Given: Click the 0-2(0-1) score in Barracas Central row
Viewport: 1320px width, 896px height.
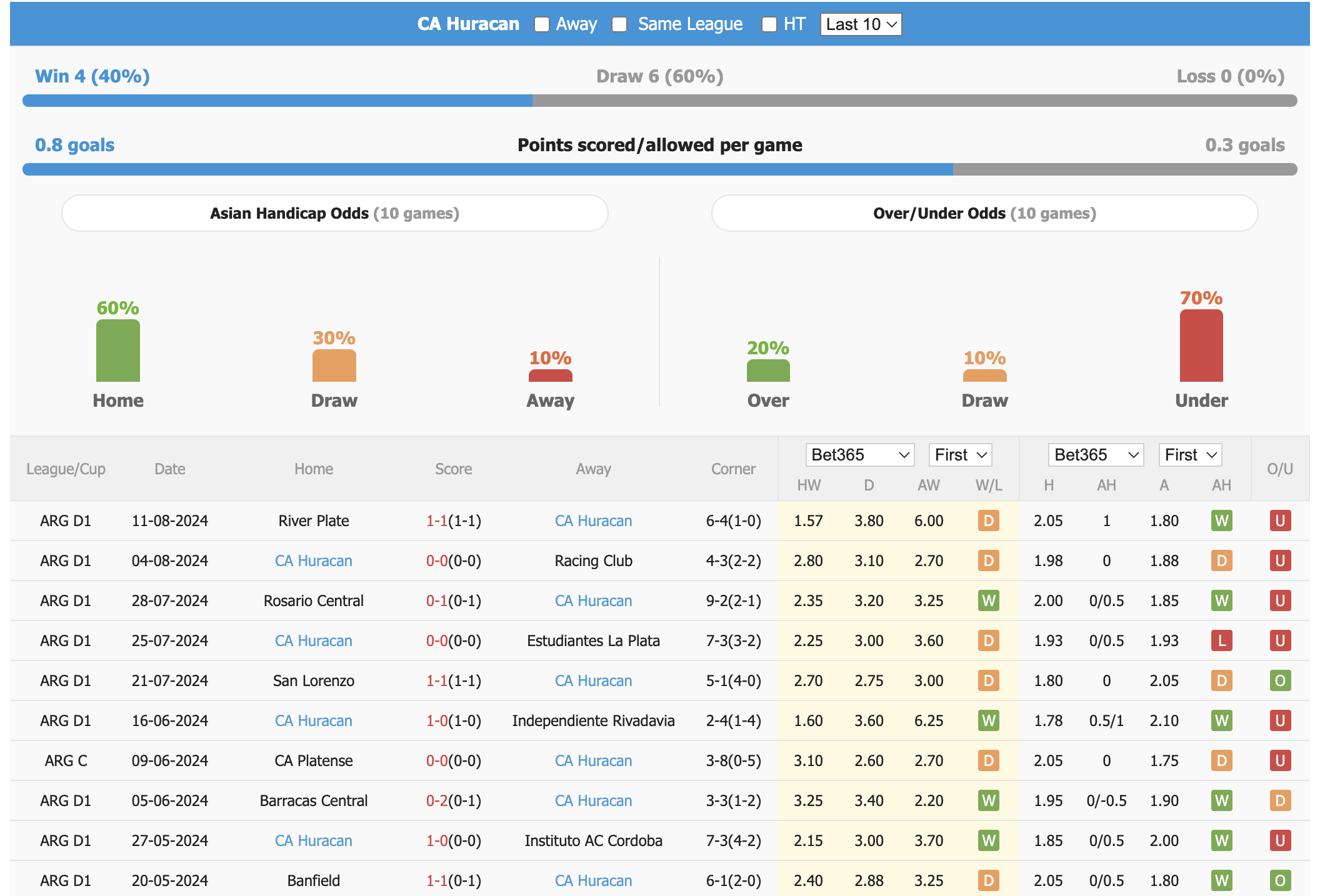Looking at the screenshot, I should coord(454,800).
